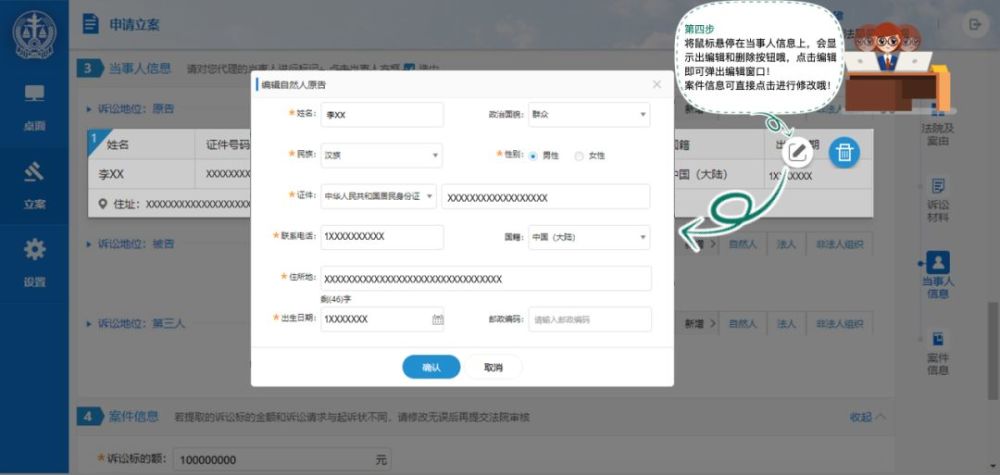Open the 国籍 dropdown showing 中国（大陆）

(x=589, y=237)
